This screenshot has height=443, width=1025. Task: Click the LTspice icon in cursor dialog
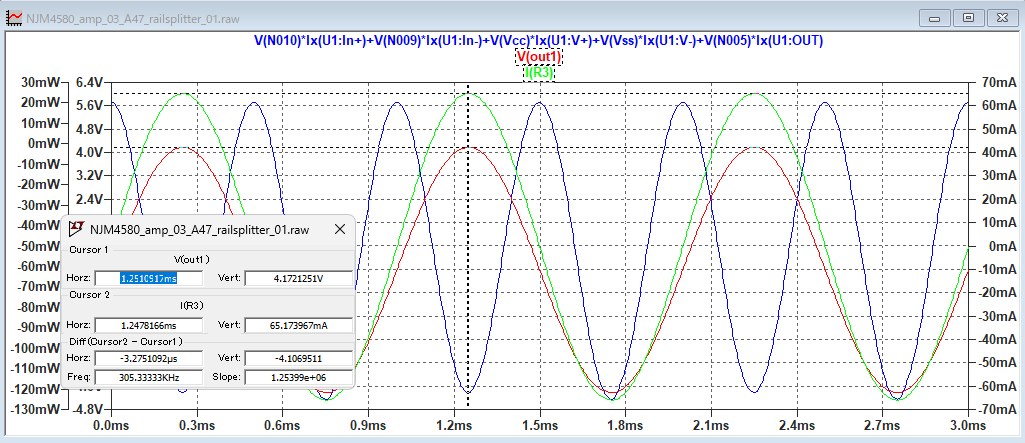(77, 229)
